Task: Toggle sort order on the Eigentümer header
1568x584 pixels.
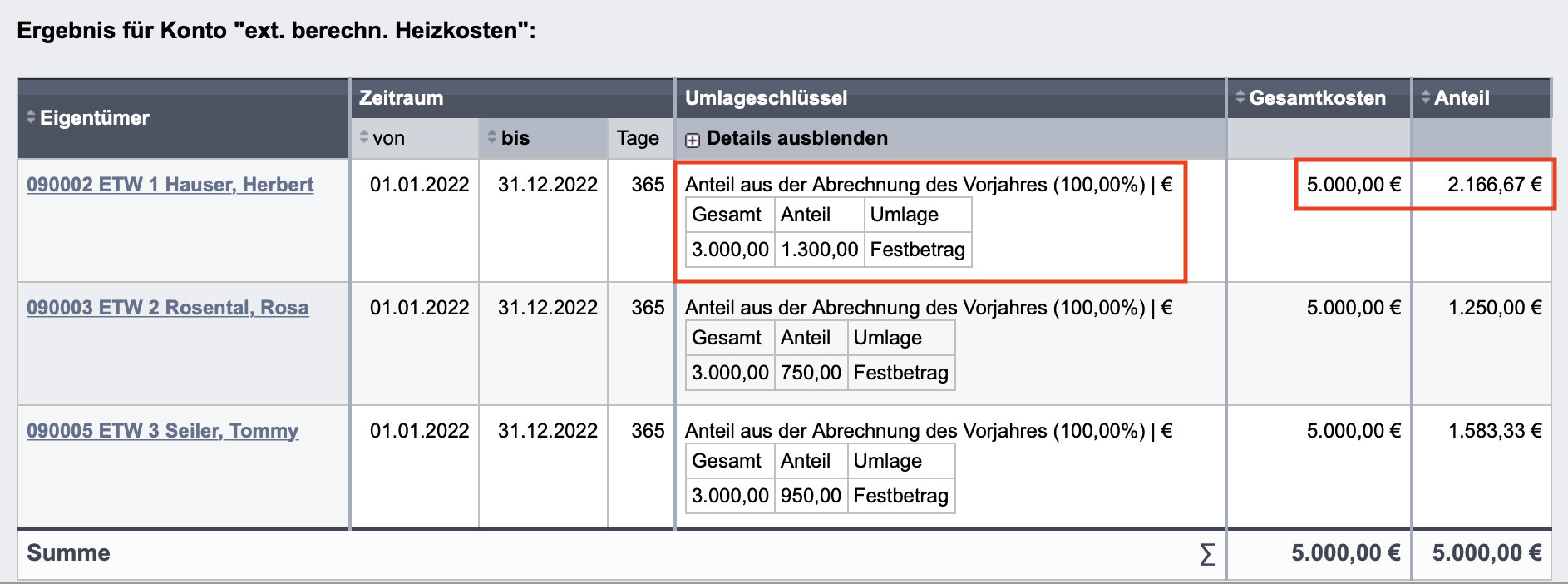Action: [x=91, y=118]
